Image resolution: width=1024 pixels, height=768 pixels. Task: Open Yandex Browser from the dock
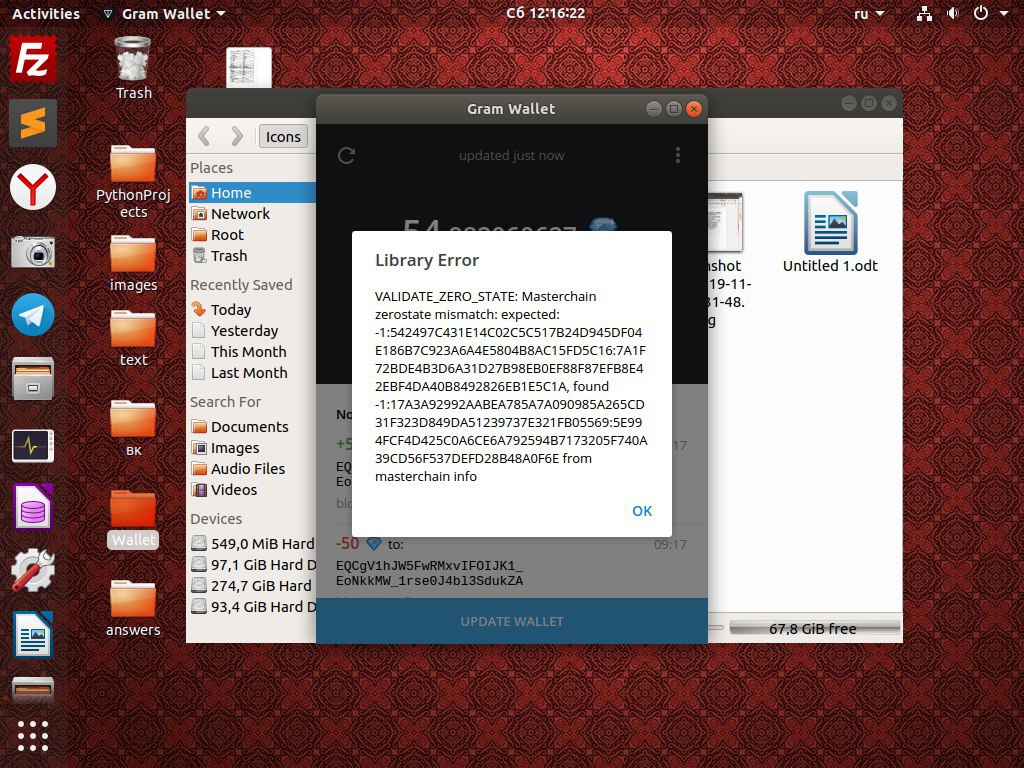pyautogui.click(x=33, y=187)
